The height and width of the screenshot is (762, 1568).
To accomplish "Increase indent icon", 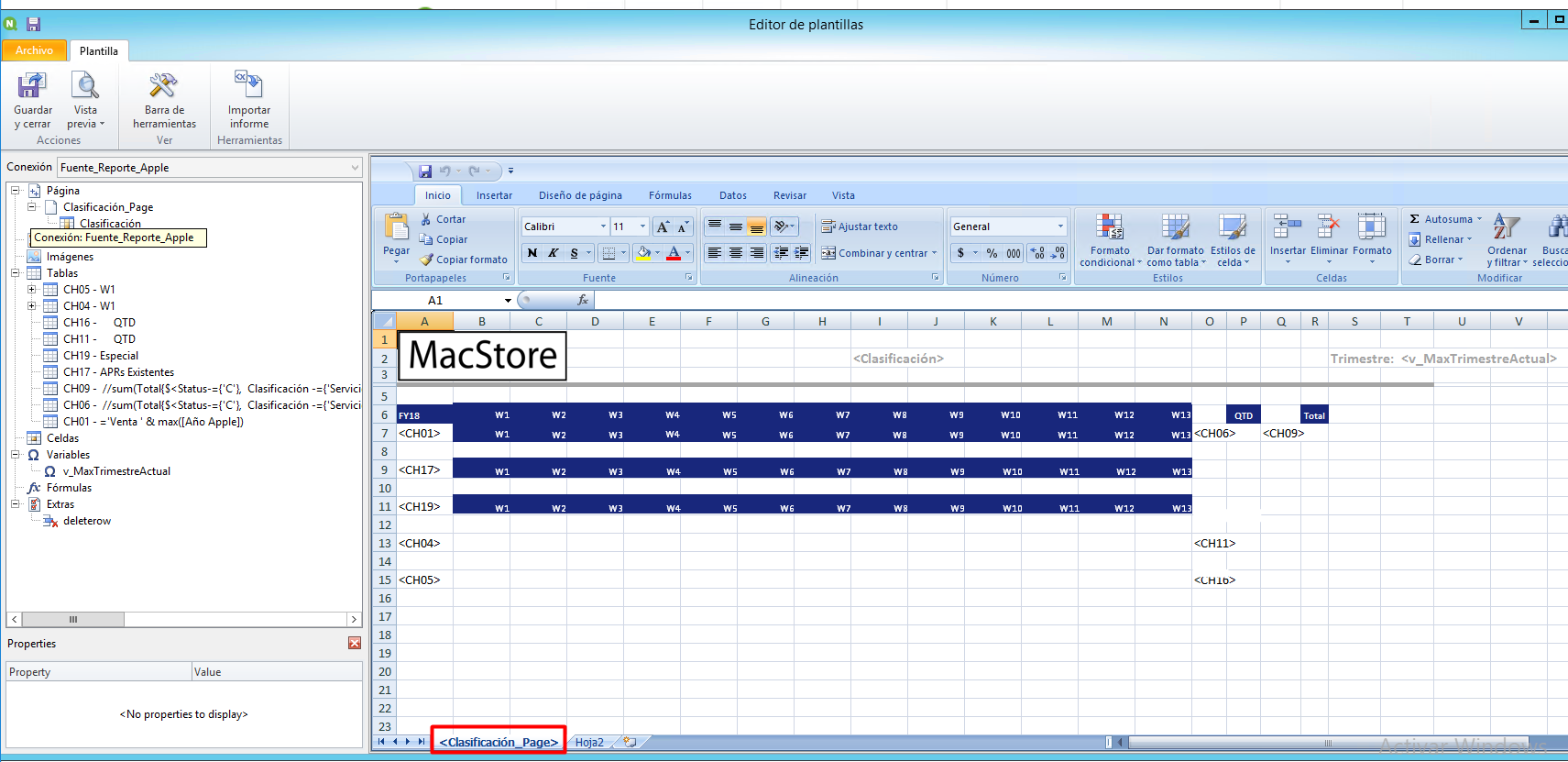I will 801,253.
